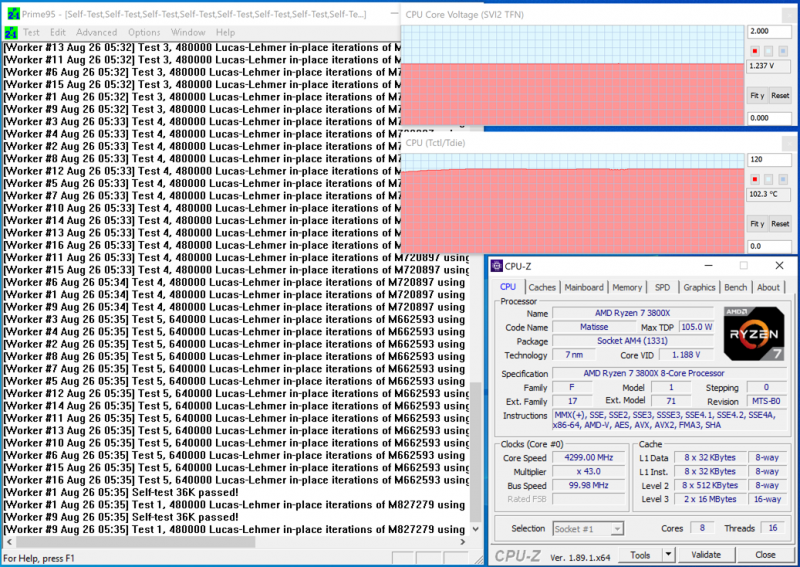Click Reset in CPU Tctl/Tdie graph

(x=780, y=224)
